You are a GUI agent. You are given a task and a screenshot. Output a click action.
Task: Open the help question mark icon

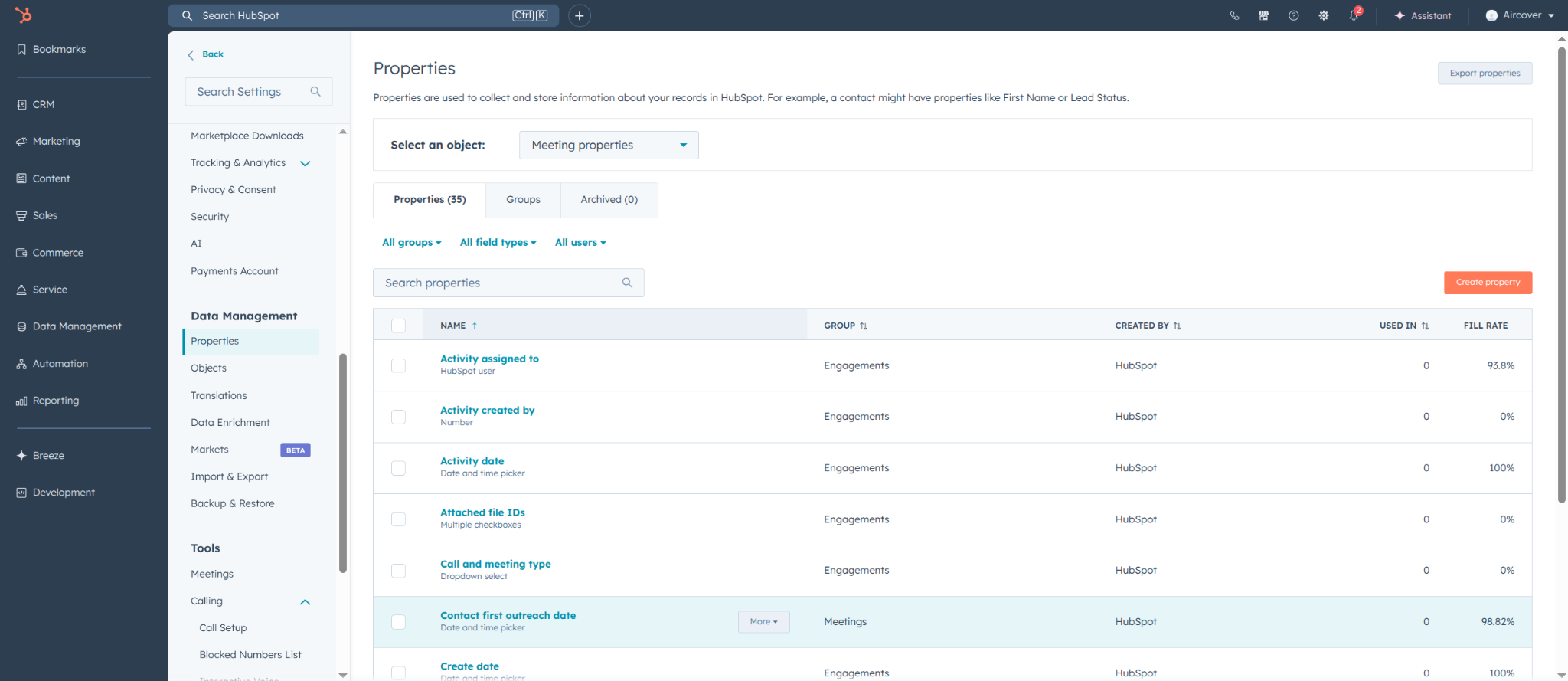click(1294, 15)
